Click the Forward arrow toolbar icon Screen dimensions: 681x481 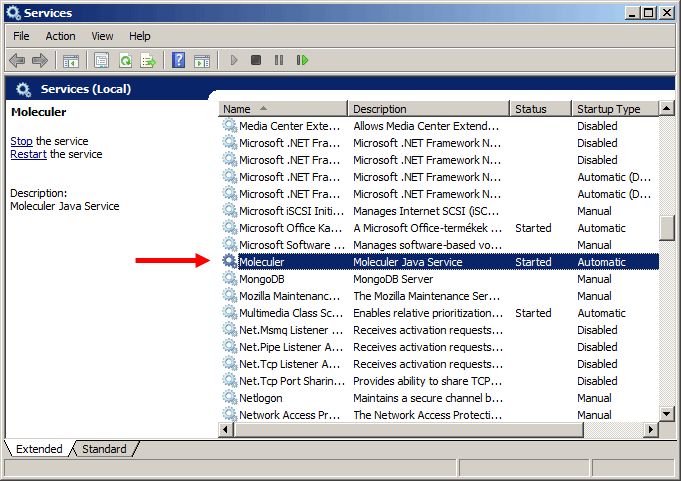(40, 60)
